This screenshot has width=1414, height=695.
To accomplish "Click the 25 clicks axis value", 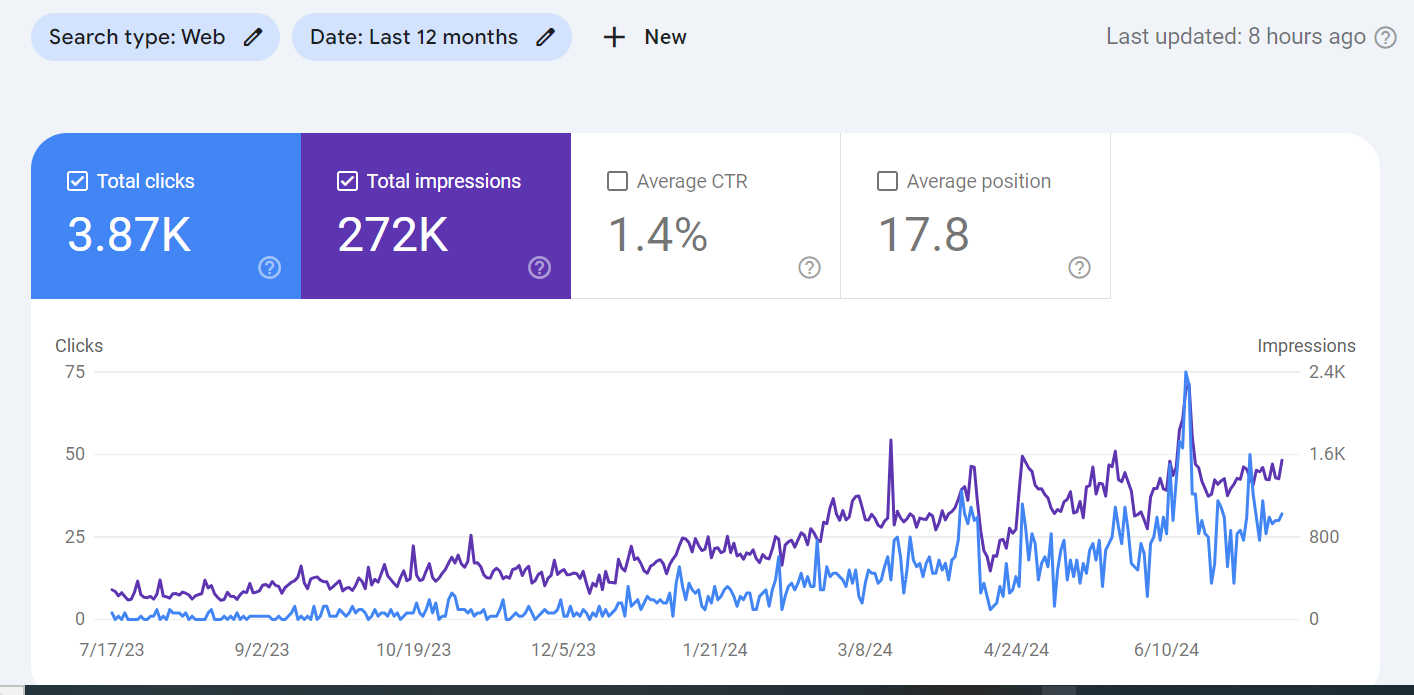I will 76,537.
